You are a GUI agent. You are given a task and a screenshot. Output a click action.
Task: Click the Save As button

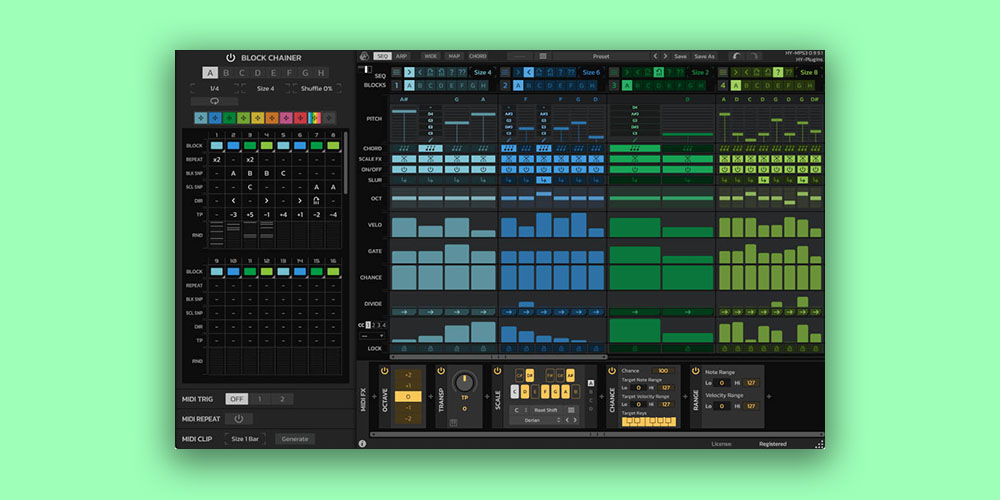pos(705,56)
